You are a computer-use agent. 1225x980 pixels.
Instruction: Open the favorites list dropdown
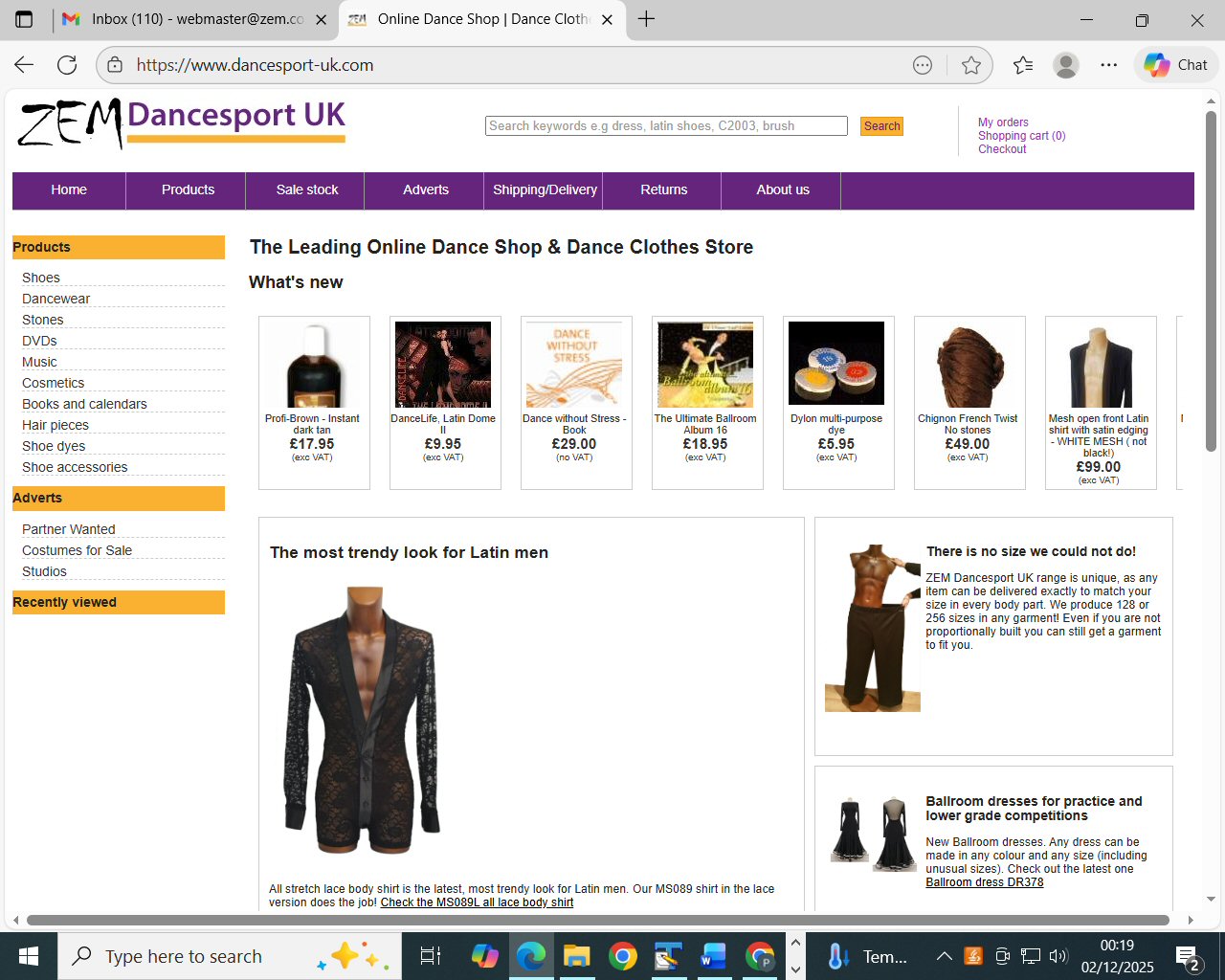(1020, 65)
